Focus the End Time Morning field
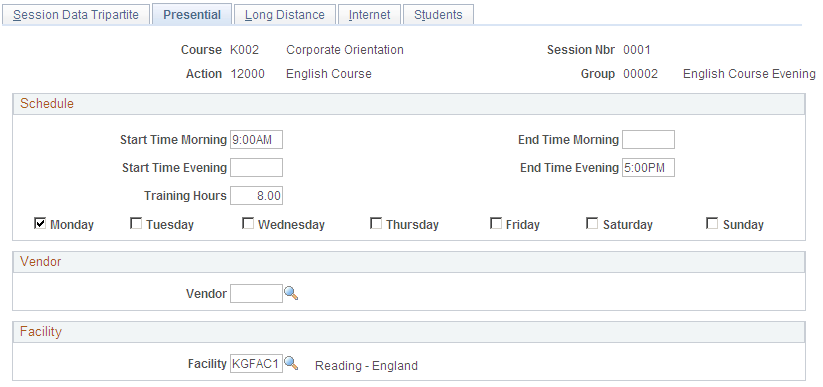Image resolution: width=823 pixels, height=387 pixels. pos(648,140)
